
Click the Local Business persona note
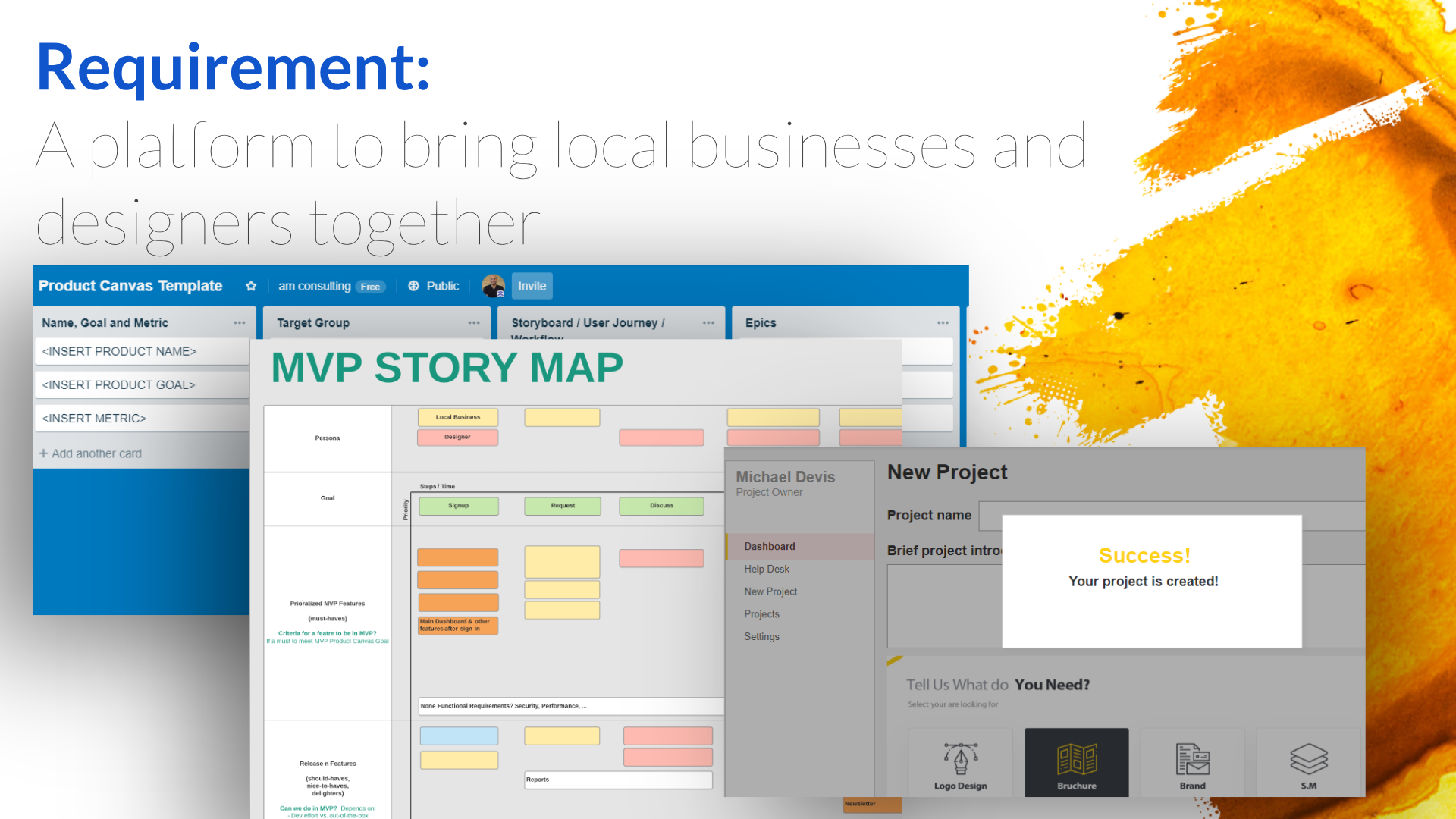coord(458,417)
